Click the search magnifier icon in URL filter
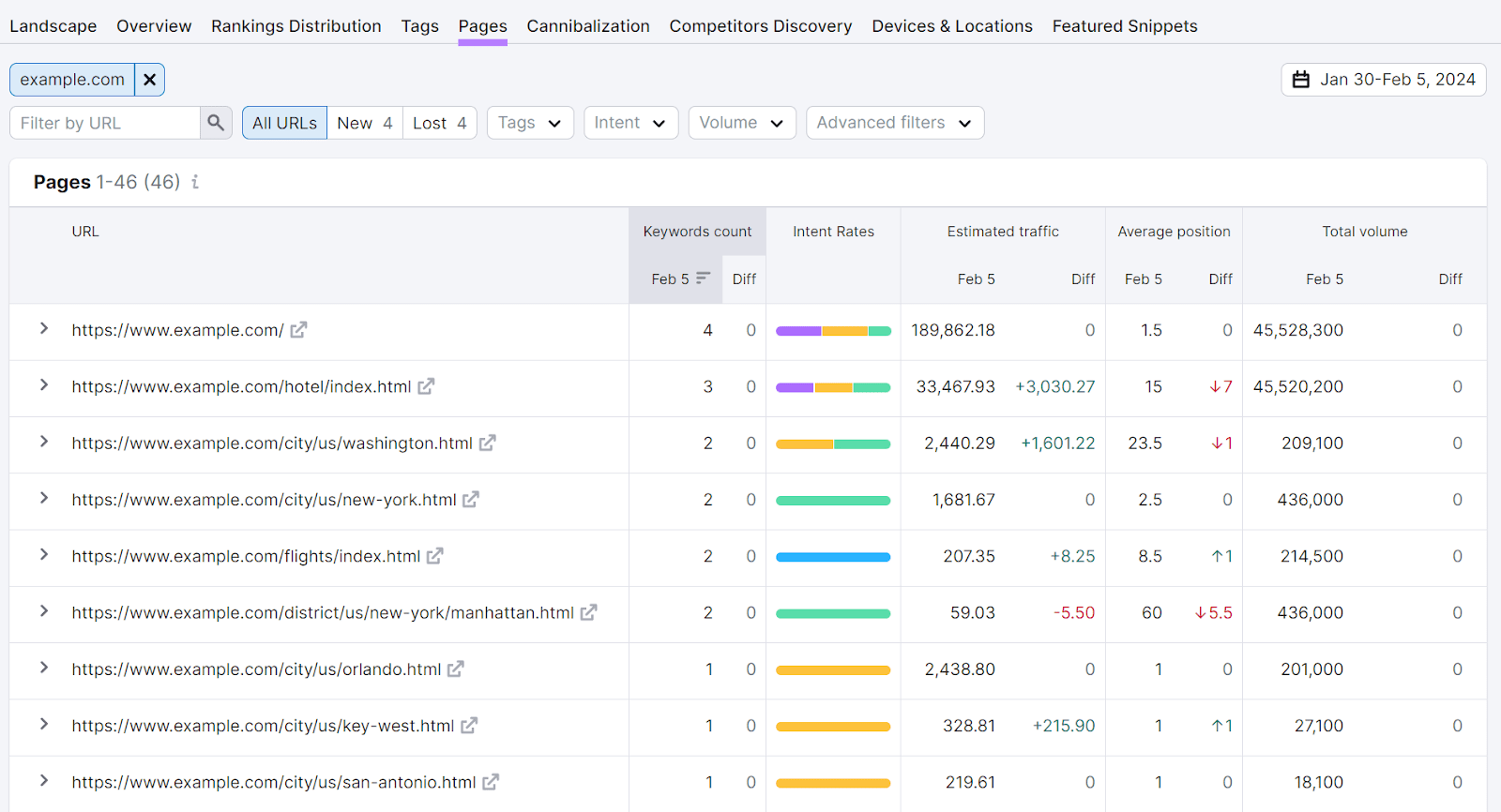The height and width of the screenshot is (812, 1501). click(216, 123)
